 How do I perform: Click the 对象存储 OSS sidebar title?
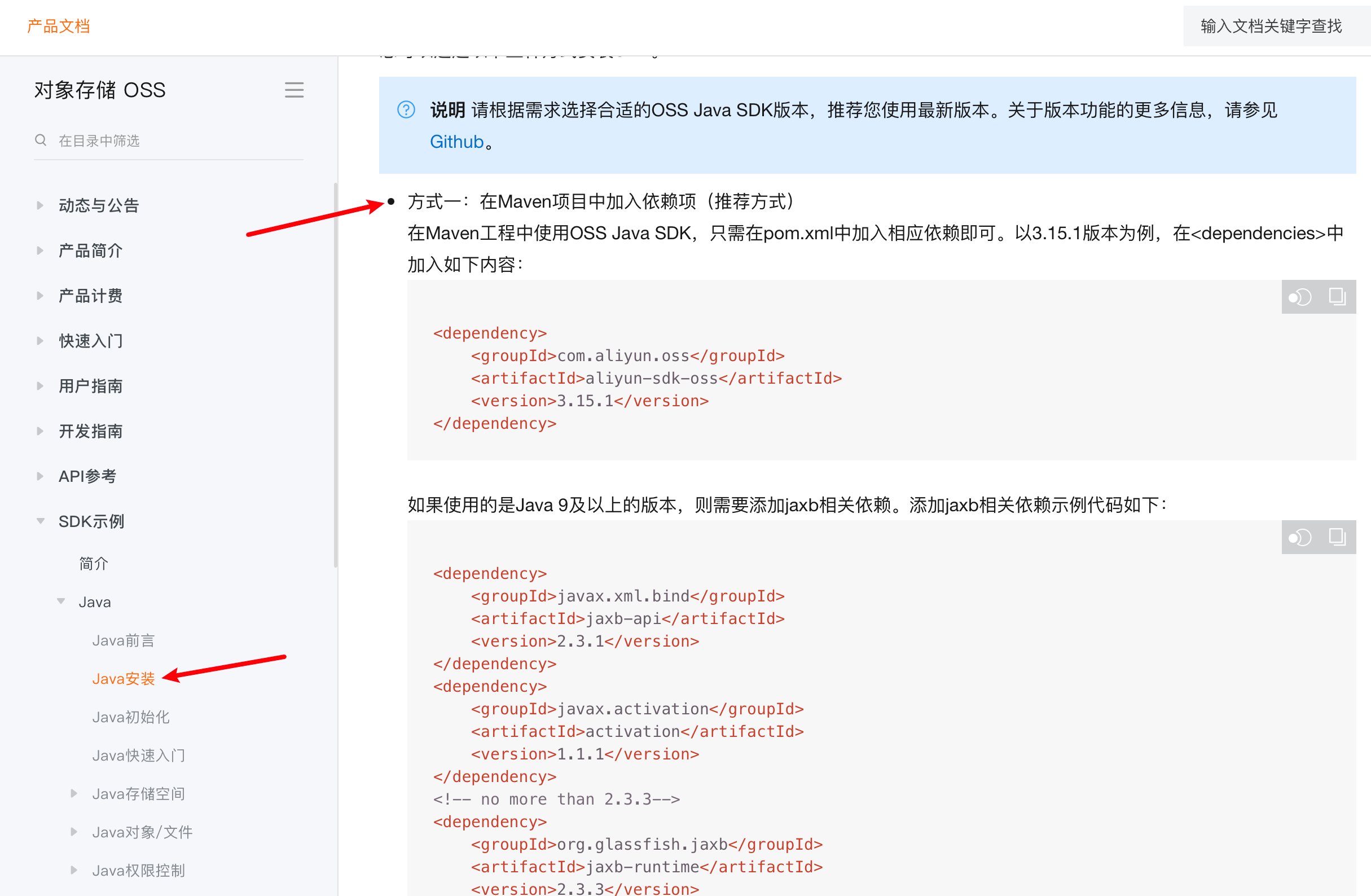[x=100, y=90]
